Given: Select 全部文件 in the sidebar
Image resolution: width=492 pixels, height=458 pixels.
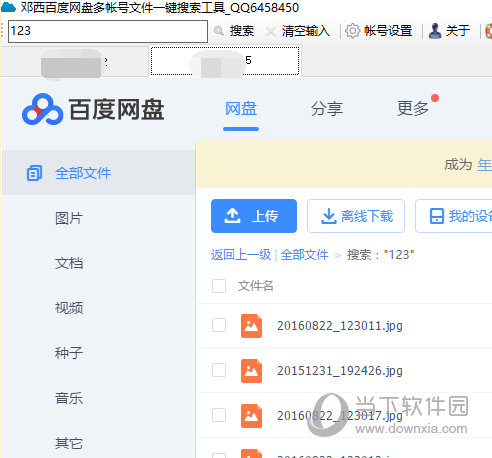Looking at the screenshot, I should [83, 173].
